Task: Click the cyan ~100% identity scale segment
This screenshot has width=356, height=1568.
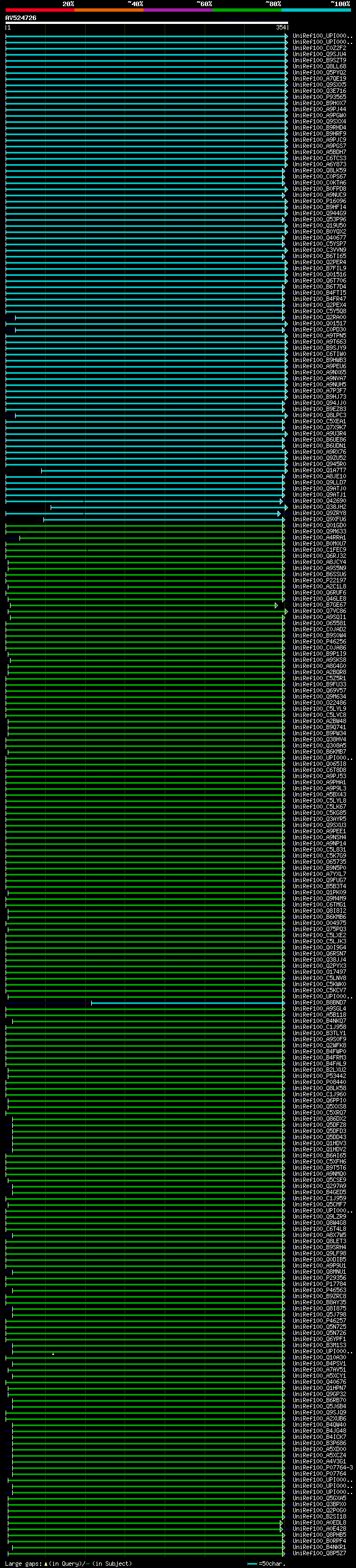Action: 316,10
